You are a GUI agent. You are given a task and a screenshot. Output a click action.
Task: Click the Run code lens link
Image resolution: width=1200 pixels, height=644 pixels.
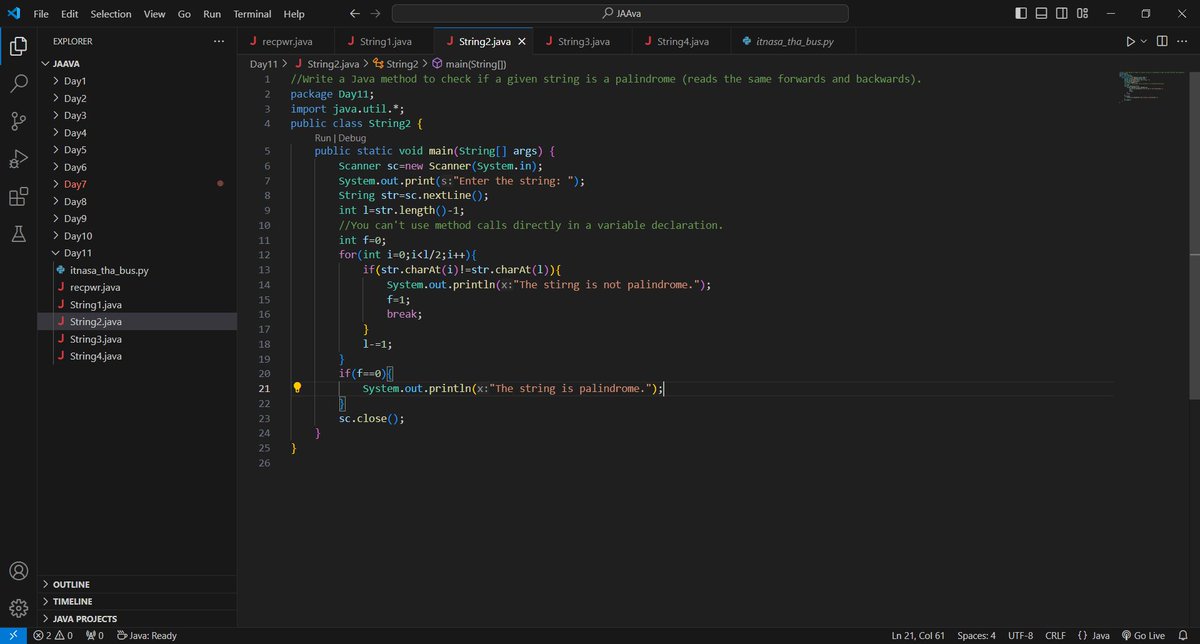click(323, 138)
